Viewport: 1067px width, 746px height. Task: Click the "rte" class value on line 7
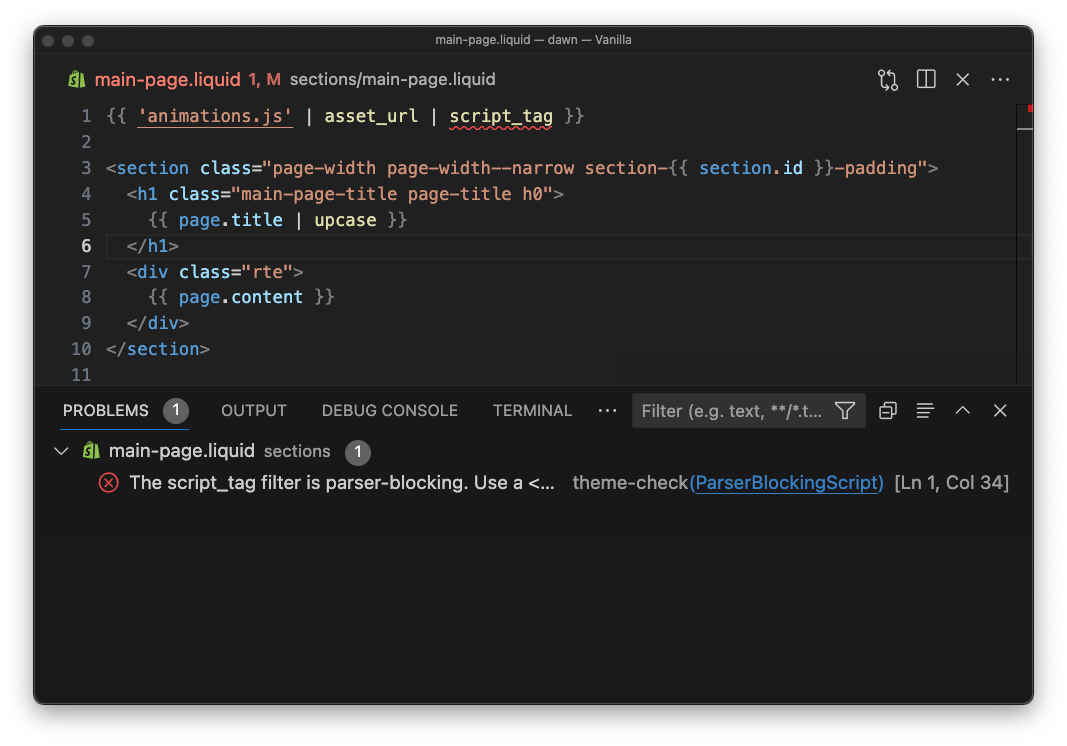tap(272, 272)
